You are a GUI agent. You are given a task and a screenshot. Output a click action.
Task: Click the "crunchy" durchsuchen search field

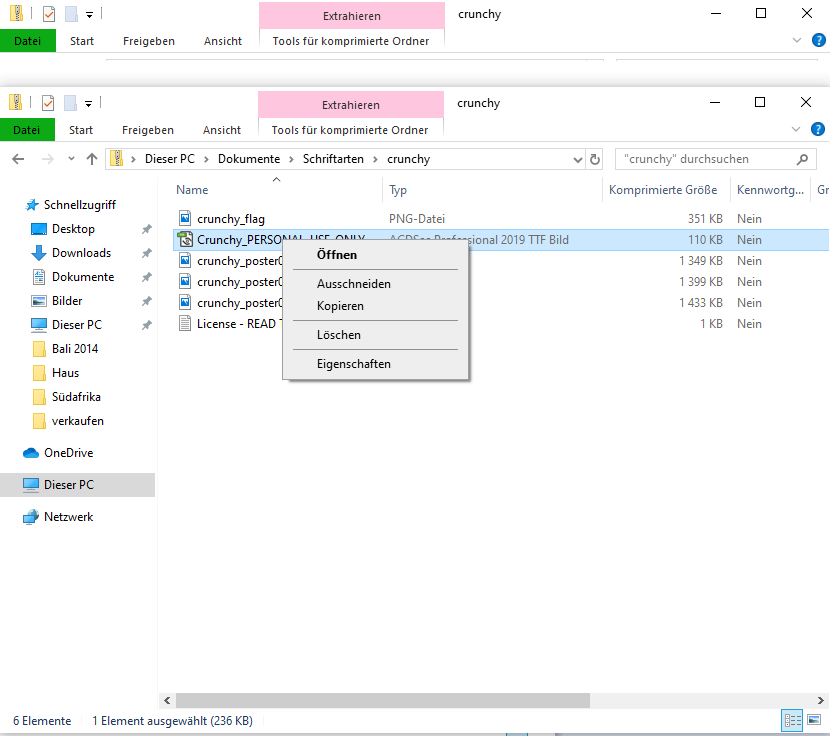[705, 159]
